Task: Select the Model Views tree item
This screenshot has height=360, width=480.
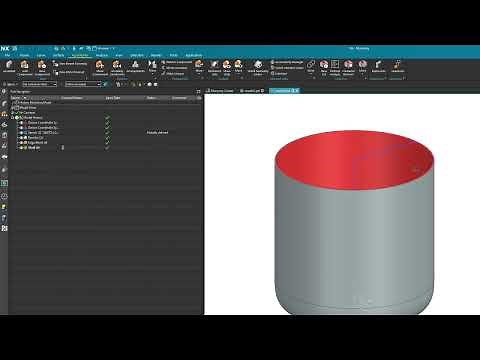Action: point(27,108)
